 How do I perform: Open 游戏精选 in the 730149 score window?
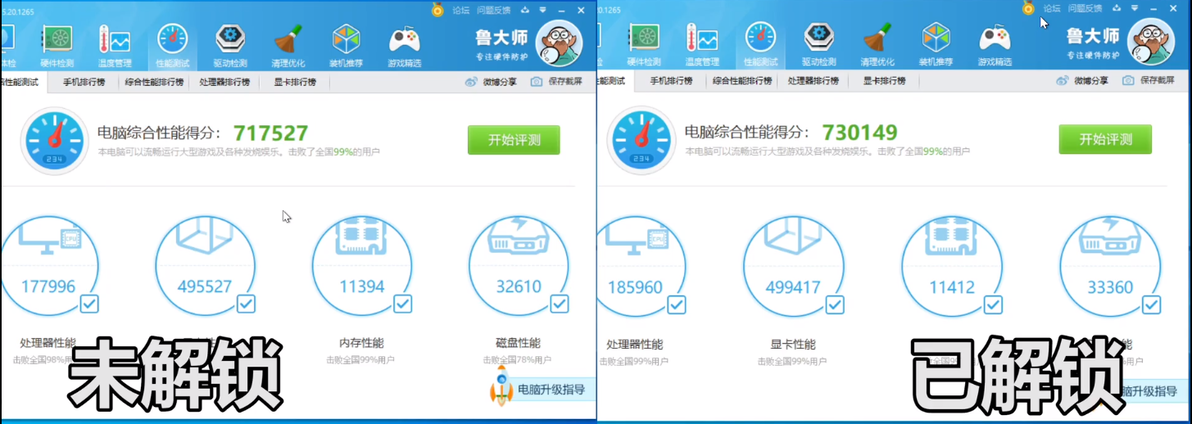click(994, 46)
